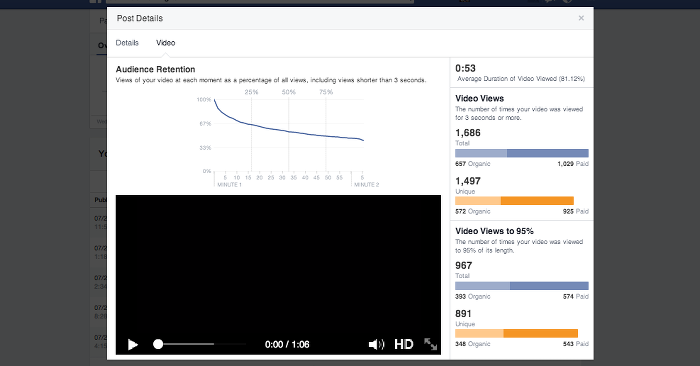Enter fullscreen with the expand arrows icon
This screenshot has width=700, height=366.
pos(430,344)
